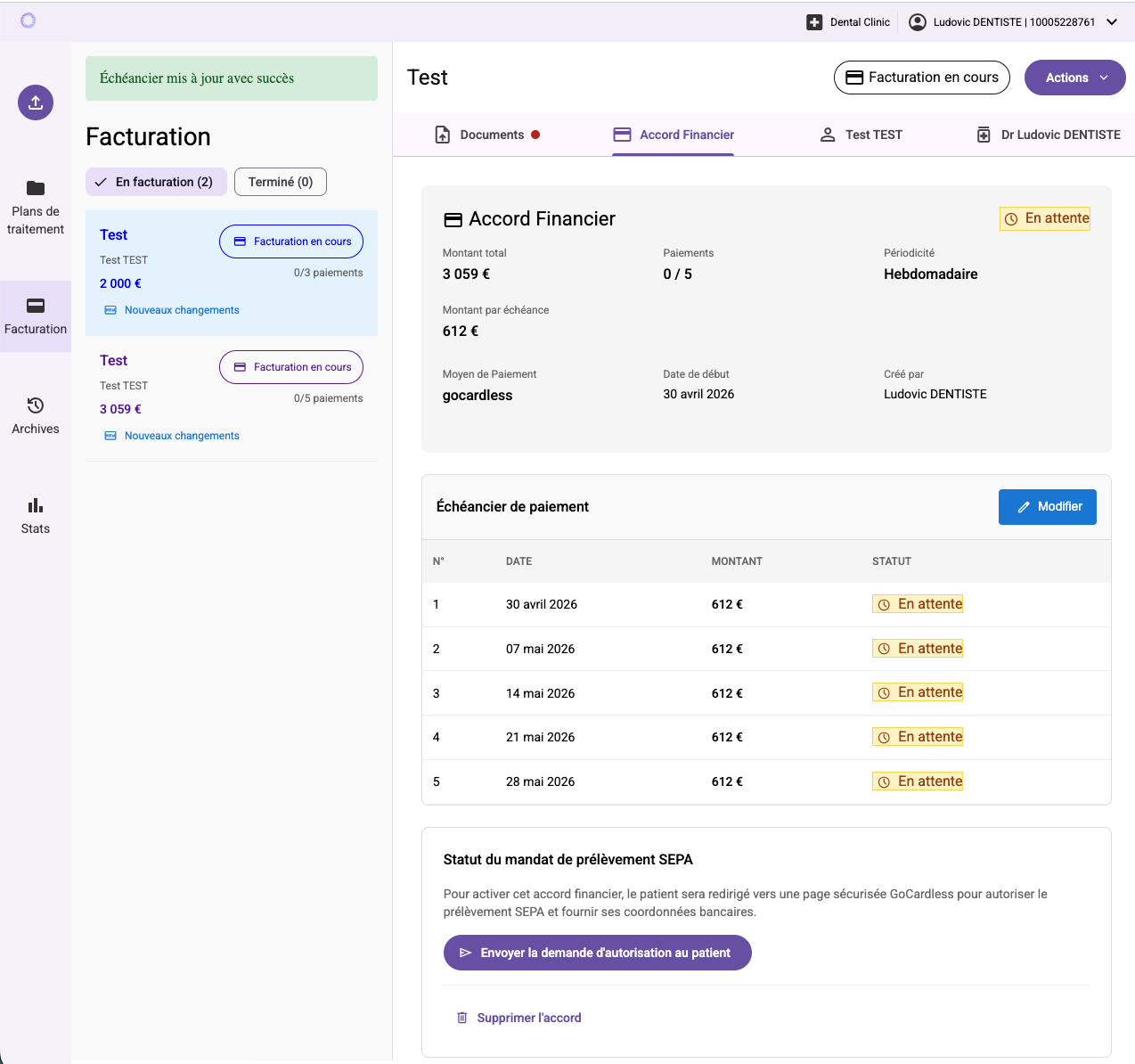Open Plans de traitement folder icon

coord(36,188)
